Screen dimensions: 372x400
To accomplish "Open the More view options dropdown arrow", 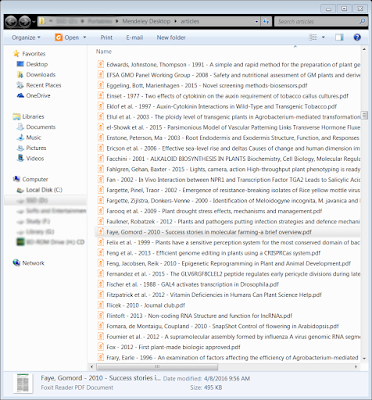I will (323, 38).
